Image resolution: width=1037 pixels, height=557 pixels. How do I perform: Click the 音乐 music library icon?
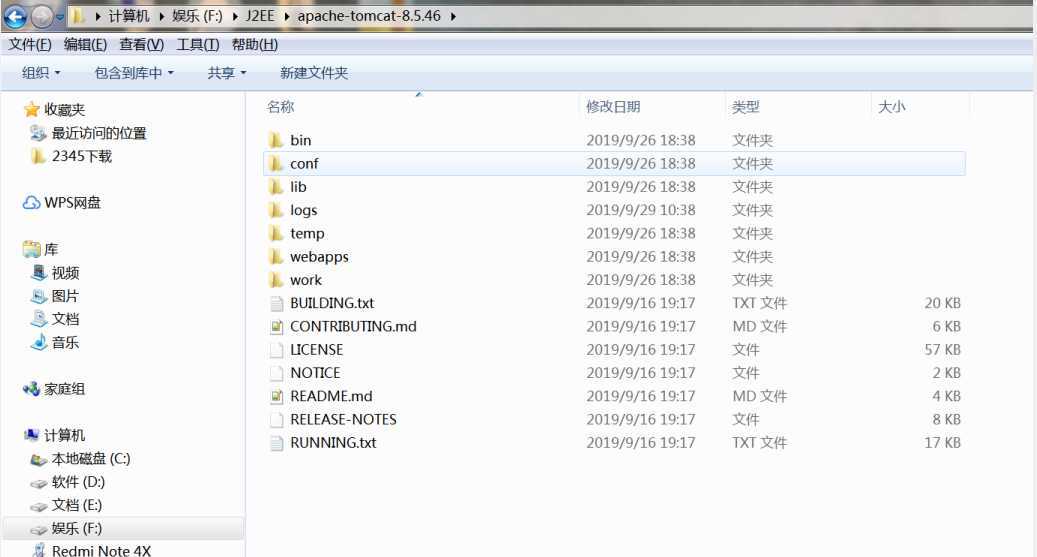pos(39,342)
